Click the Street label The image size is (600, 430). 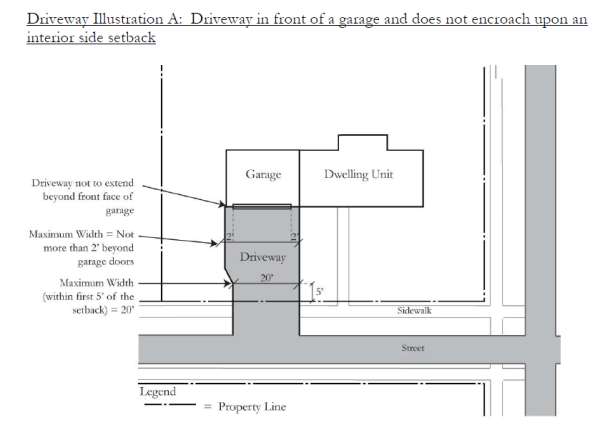tap(413, 348)
